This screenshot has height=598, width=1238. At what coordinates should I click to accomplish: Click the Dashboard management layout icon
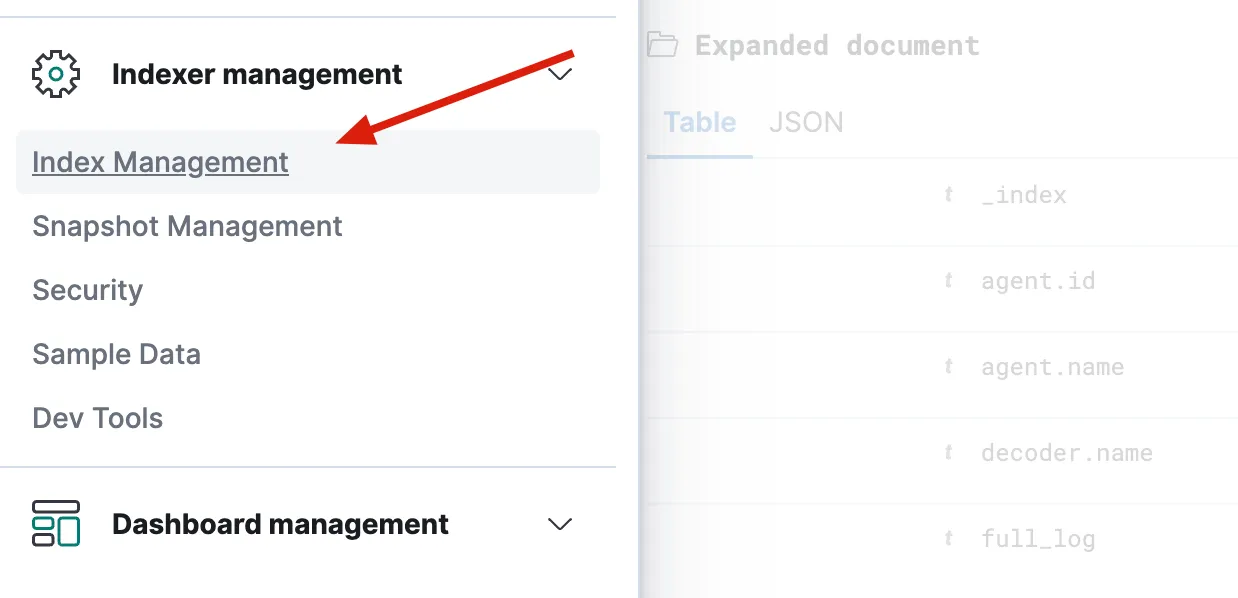56,524
